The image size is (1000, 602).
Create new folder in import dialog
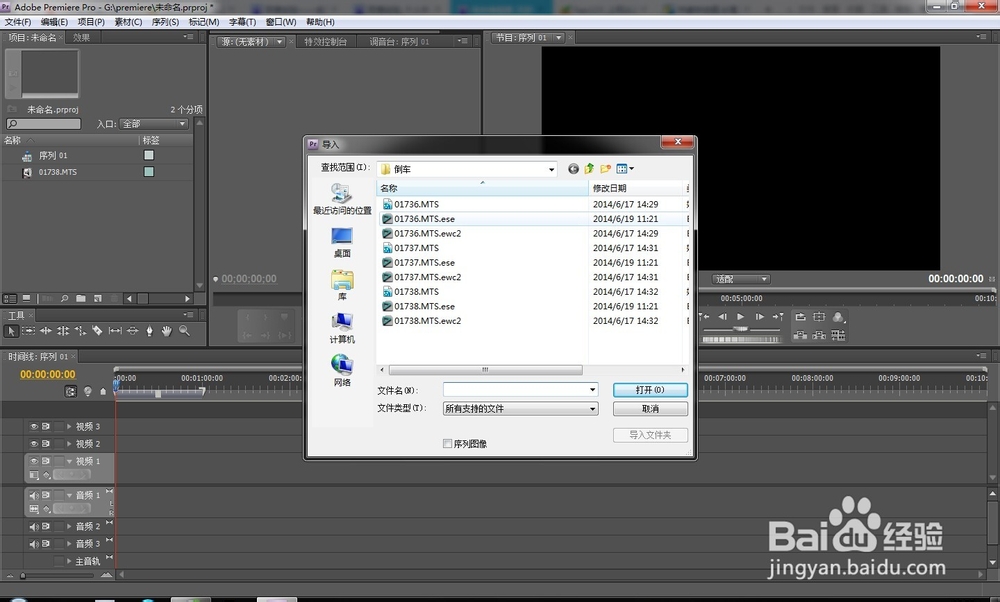605,168
